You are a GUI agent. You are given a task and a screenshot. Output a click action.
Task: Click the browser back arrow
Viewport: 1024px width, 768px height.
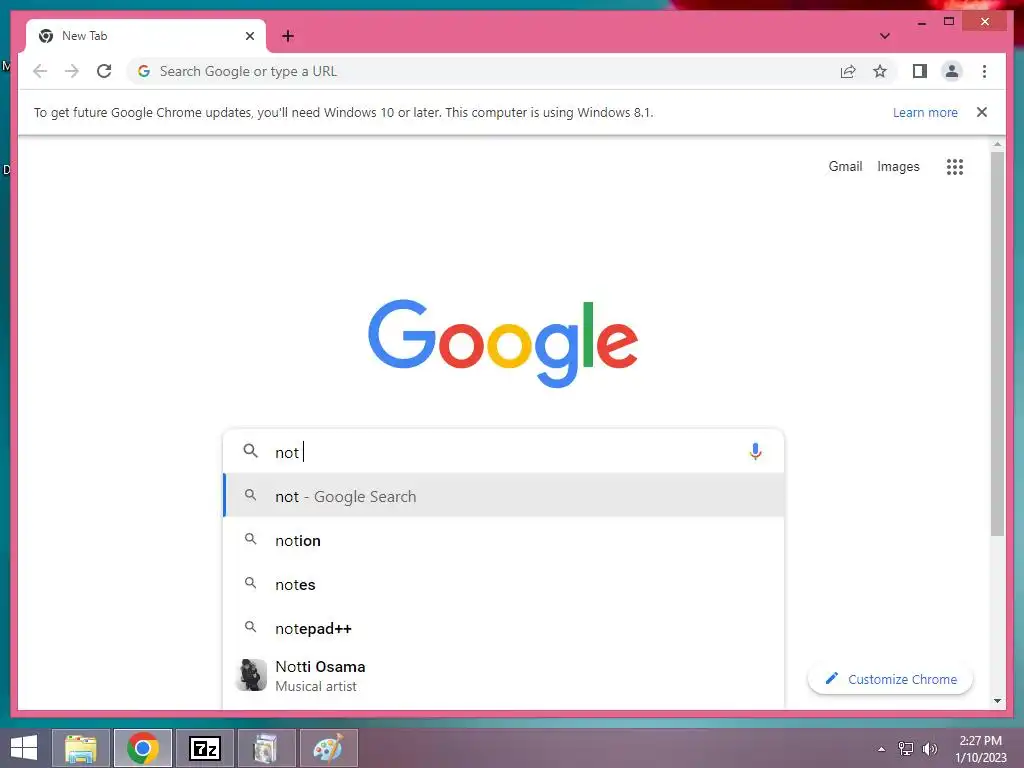[x=40, y=71]
